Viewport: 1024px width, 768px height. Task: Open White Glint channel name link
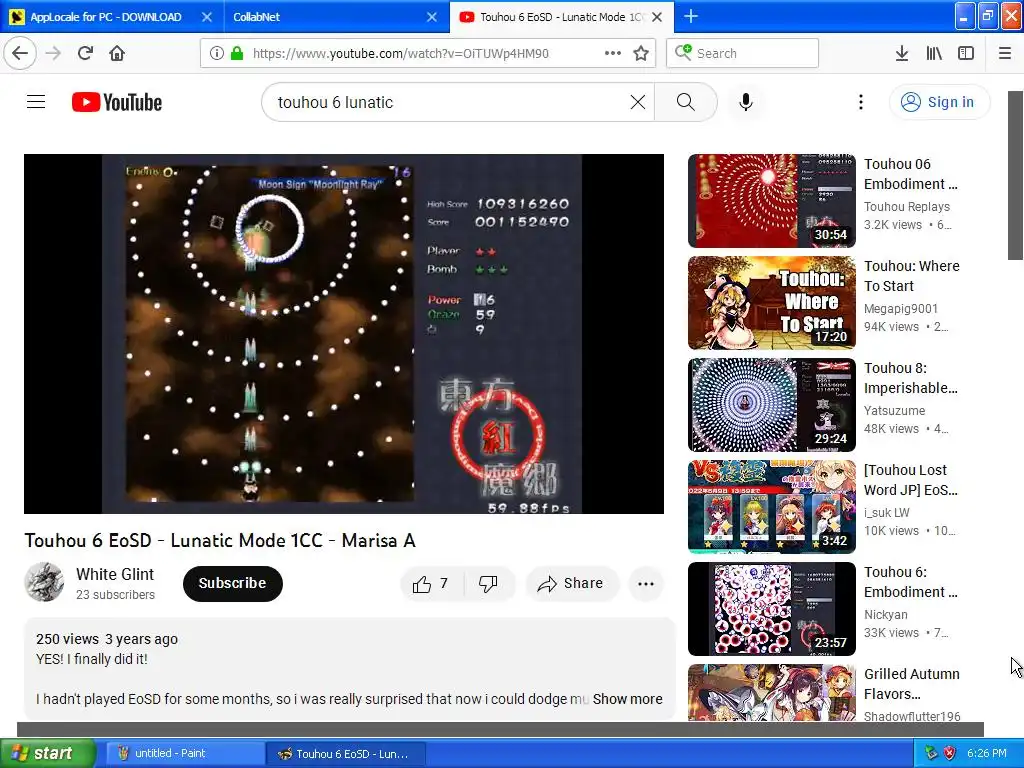pos(115,574)
